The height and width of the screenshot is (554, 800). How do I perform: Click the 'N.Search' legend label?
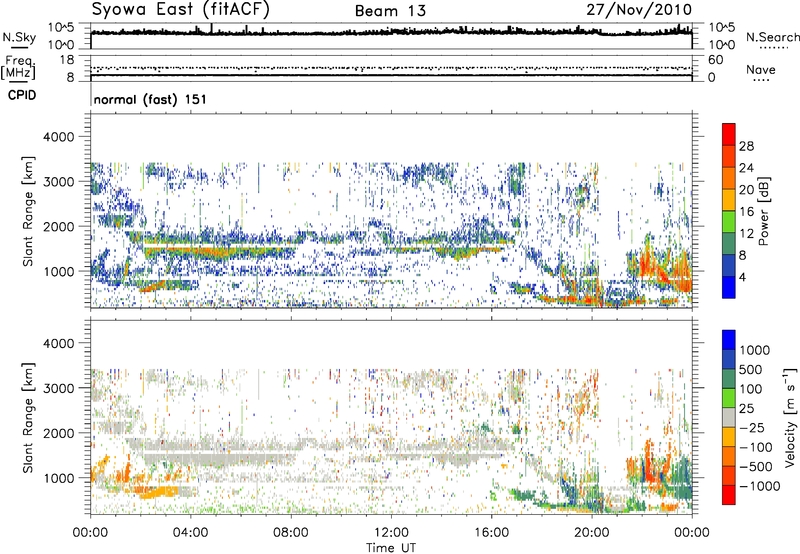[772, 37]
